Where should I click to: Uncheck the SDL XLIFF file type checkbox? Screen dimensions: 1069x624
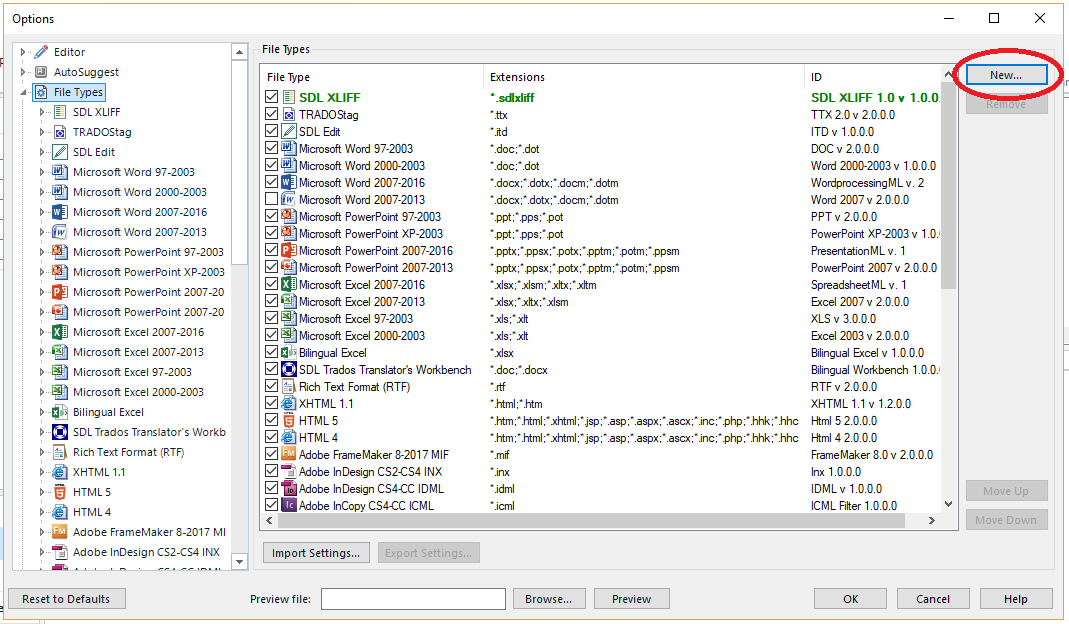[271, 98]
